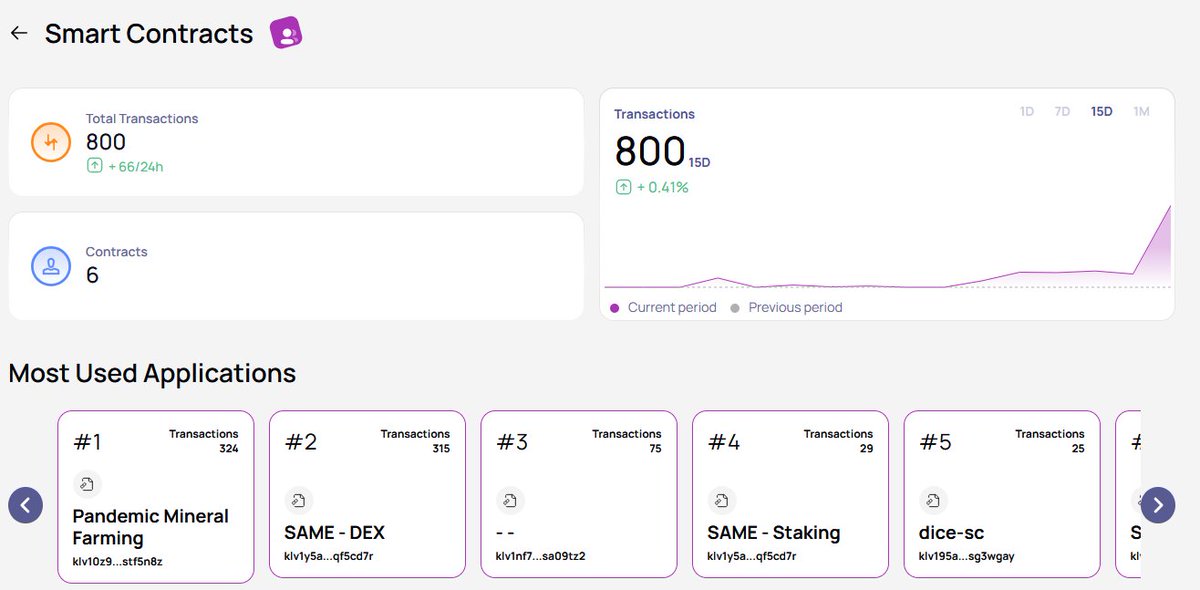Select the 1D chart range
1200x590 pixels.
point(1027,111)
